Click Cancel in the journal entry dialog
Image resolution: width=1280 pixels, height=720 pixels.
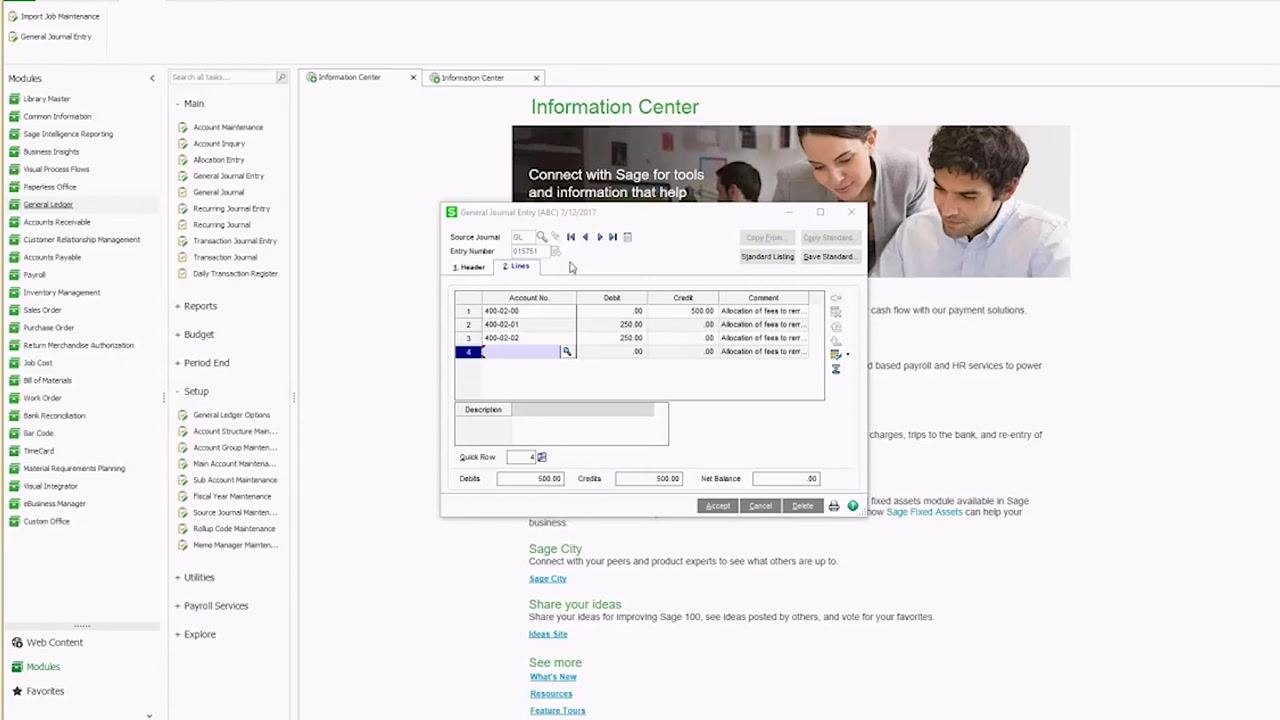760,506
